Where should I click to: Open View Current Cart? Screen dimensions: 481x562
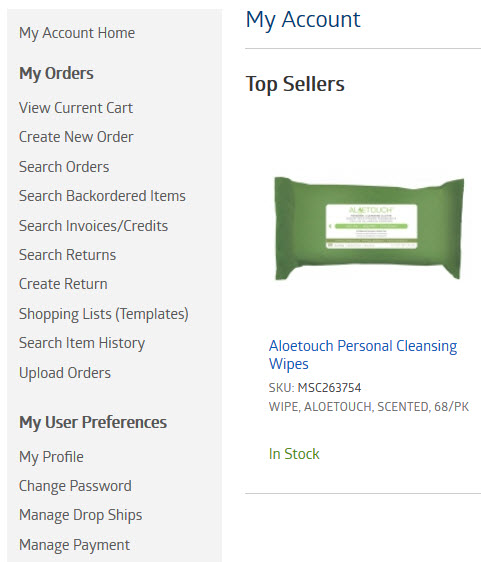tap(76, 108)
